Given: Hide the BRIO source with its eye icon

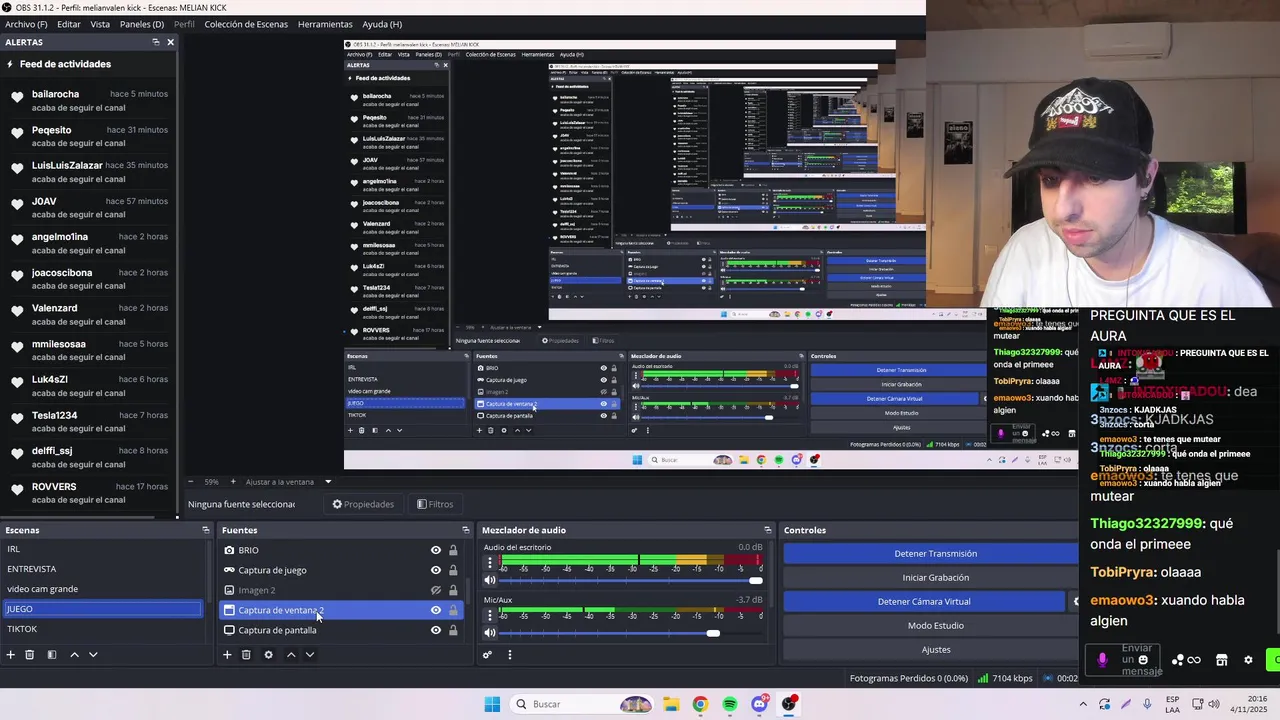Looking at the screenshot, I should 436,550.
